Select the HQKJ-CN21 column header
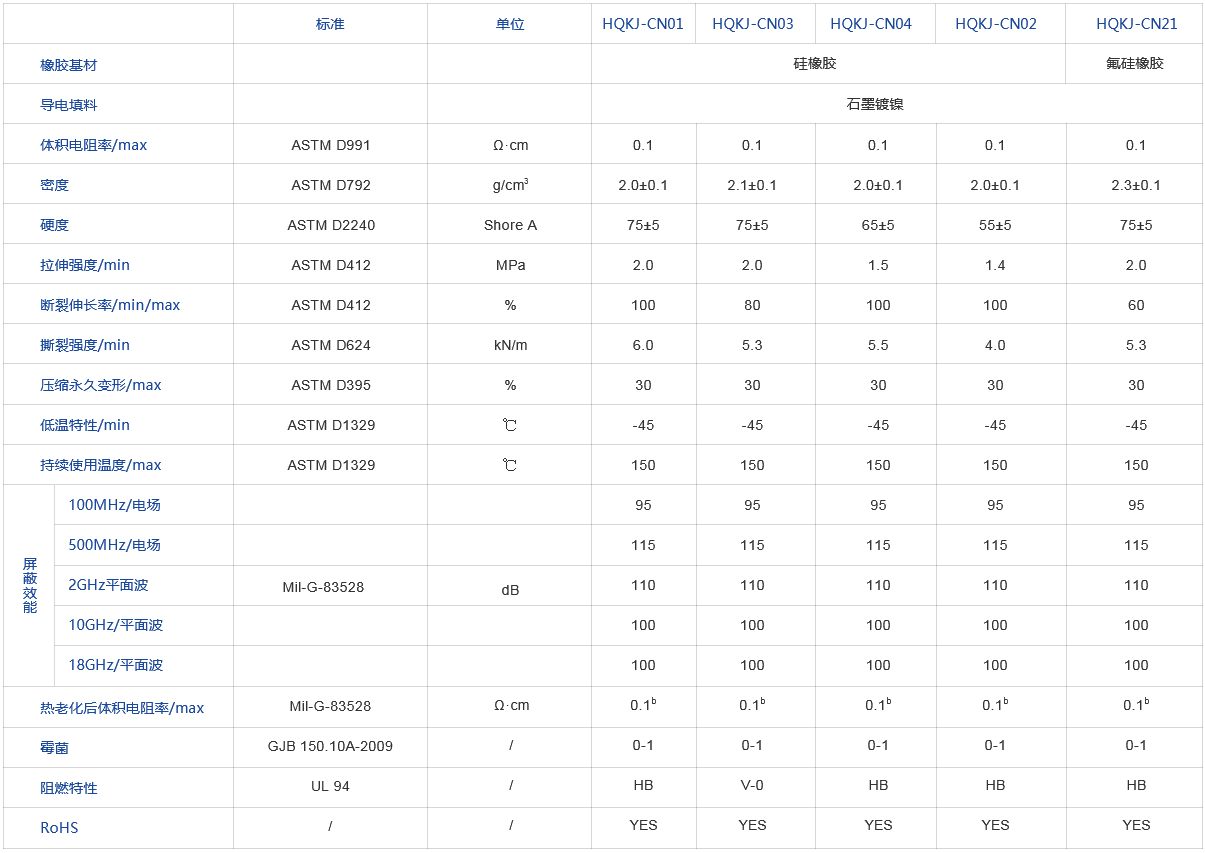Image resolution: width=1205 pixels, height=853 pixels. (1136, 24)
